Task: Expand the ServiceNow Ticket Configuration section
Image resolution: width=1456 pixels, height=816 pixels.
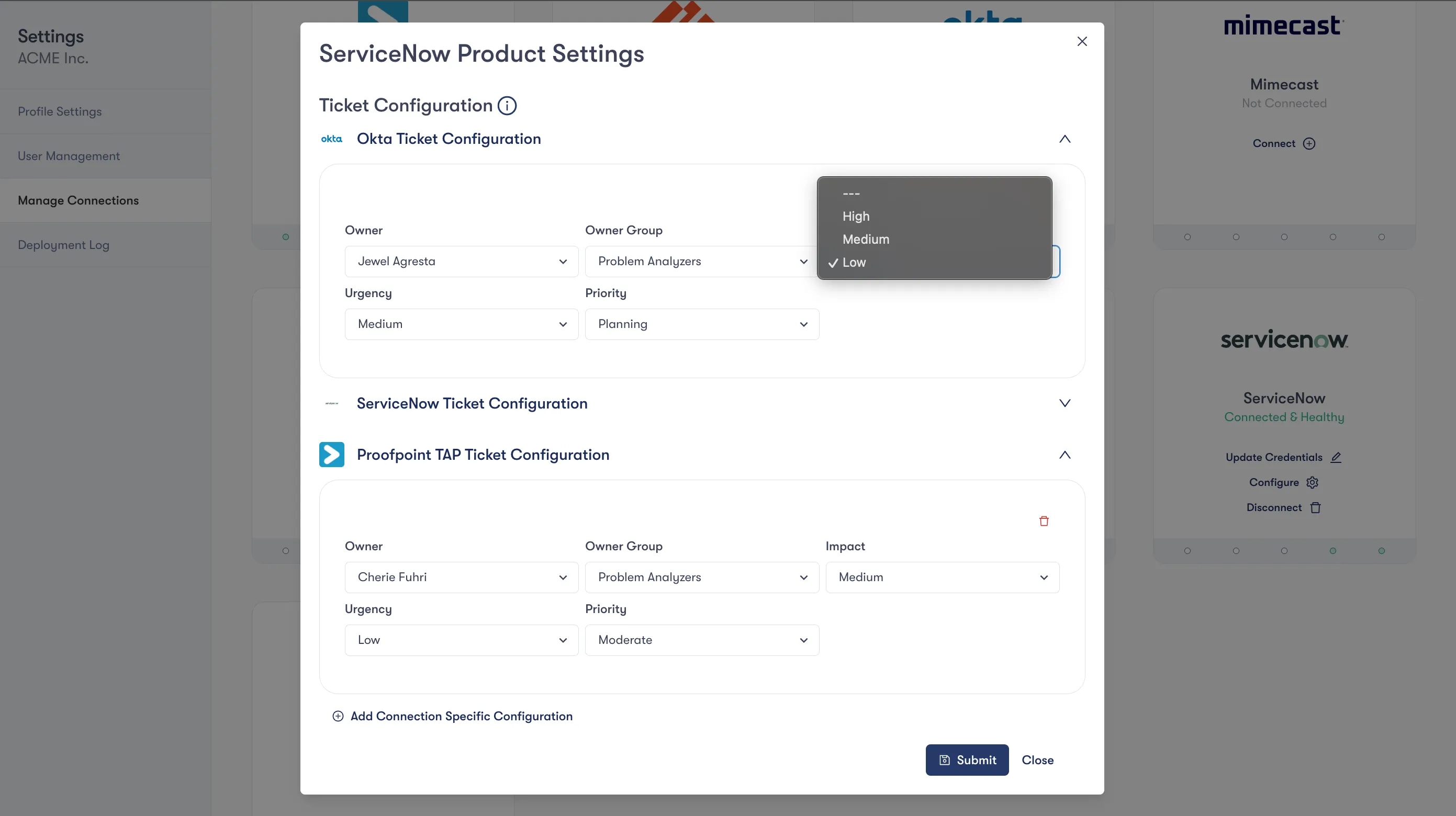Action: click(x=1065, y=403)
